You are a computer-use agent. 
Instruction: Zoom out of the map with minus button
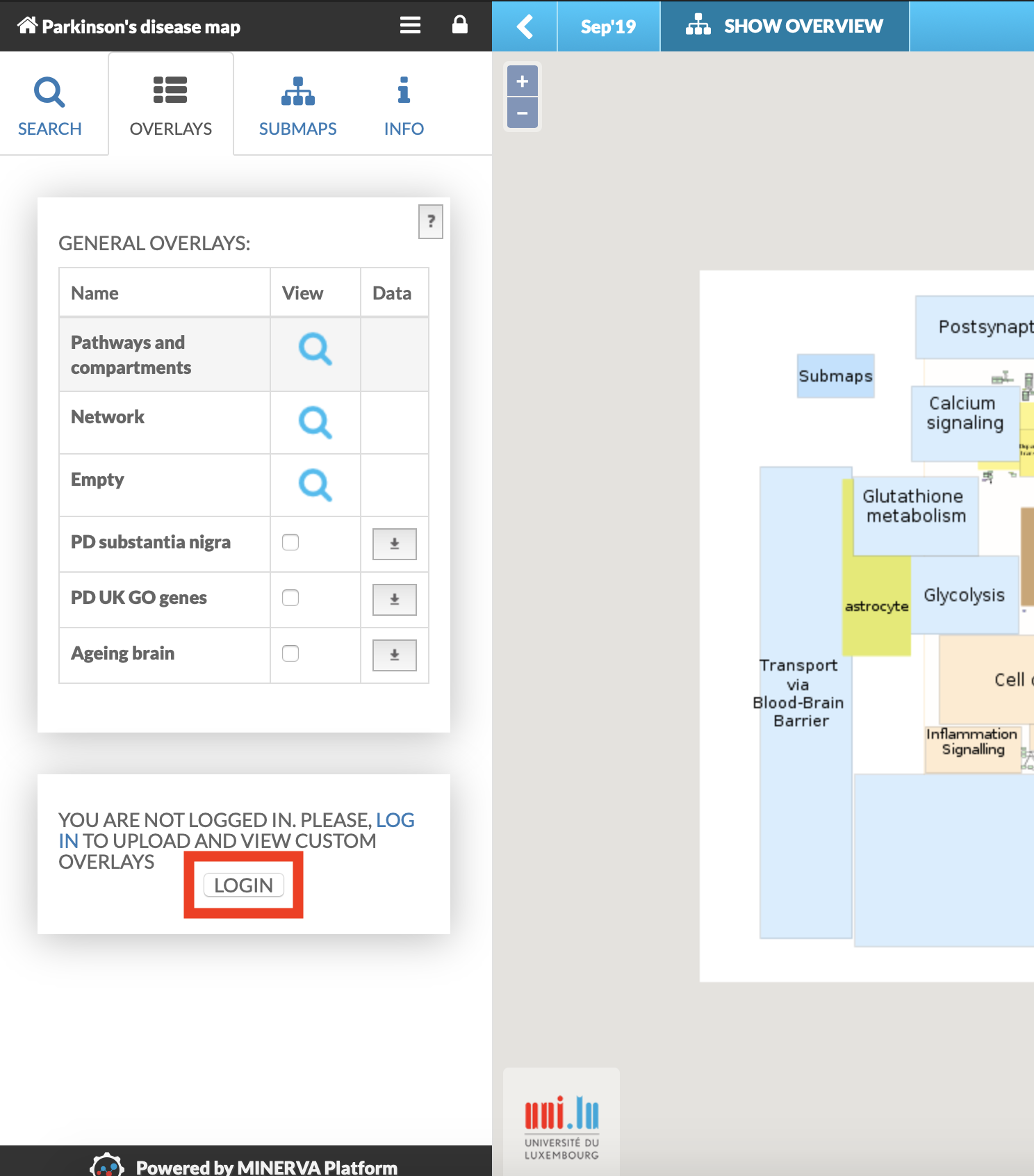523,113
